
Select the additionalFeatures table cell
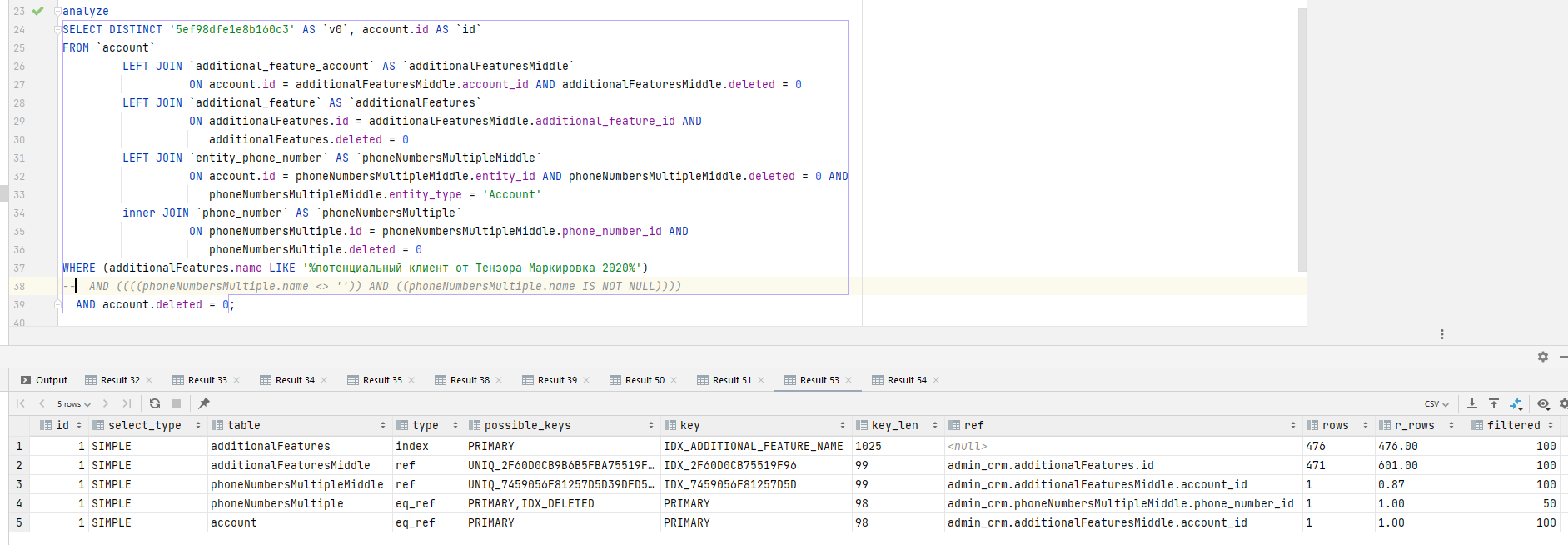tap(271, 446)
